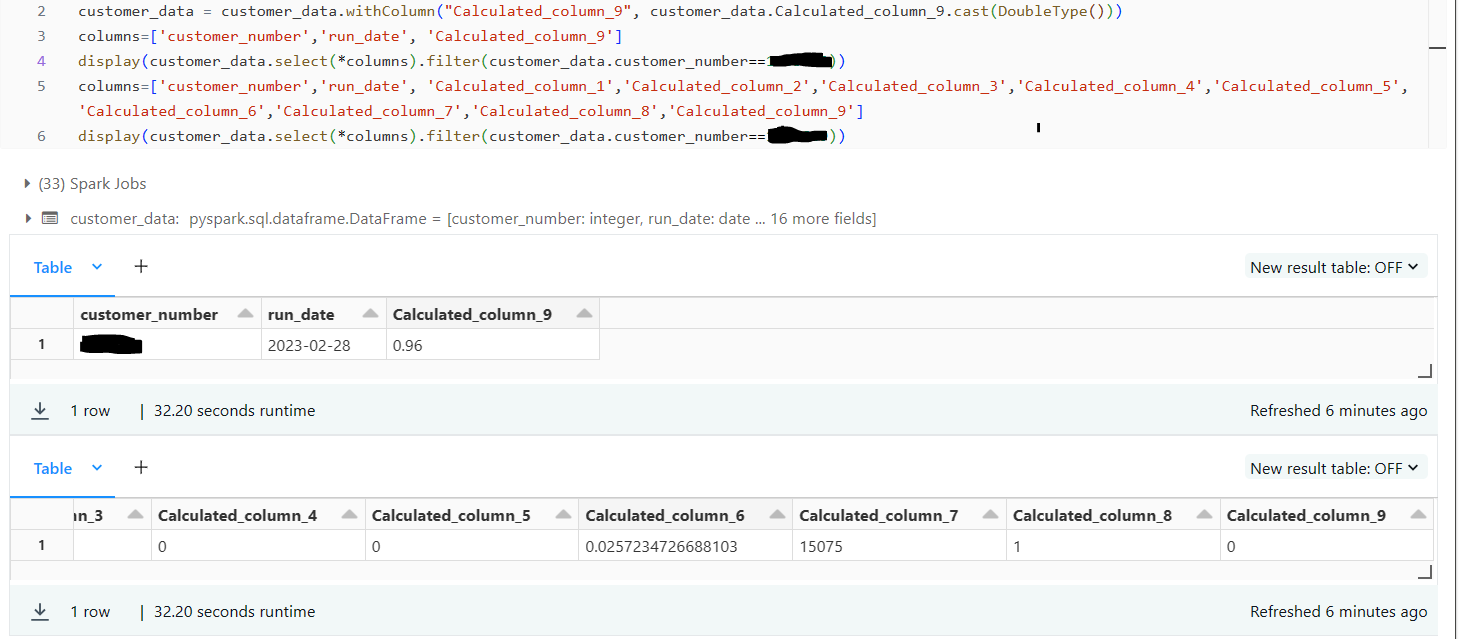Click the Calculated_column_8 header
The image size is (1460, 639).
[1092, 515]
